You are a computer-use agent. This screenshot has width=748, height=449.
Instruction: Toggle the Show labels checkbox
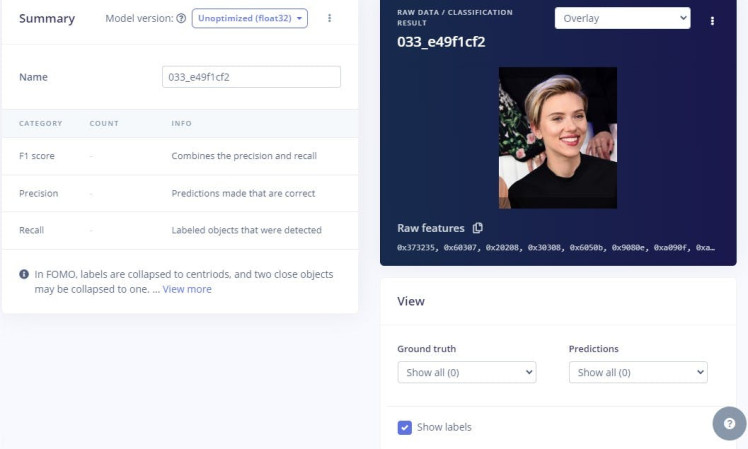pos(405,428)
